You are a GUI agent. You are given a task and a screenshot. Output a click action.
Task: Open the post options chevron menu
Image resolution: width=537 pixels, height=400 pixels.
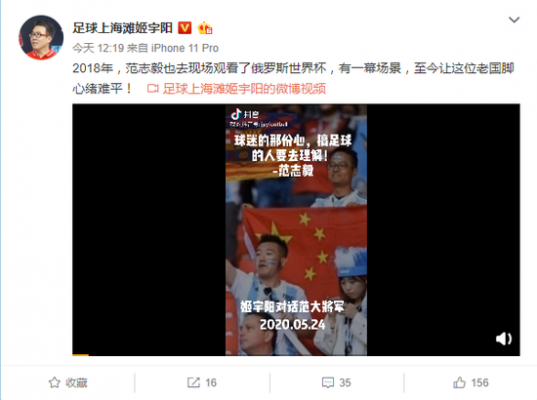[514, 20]
